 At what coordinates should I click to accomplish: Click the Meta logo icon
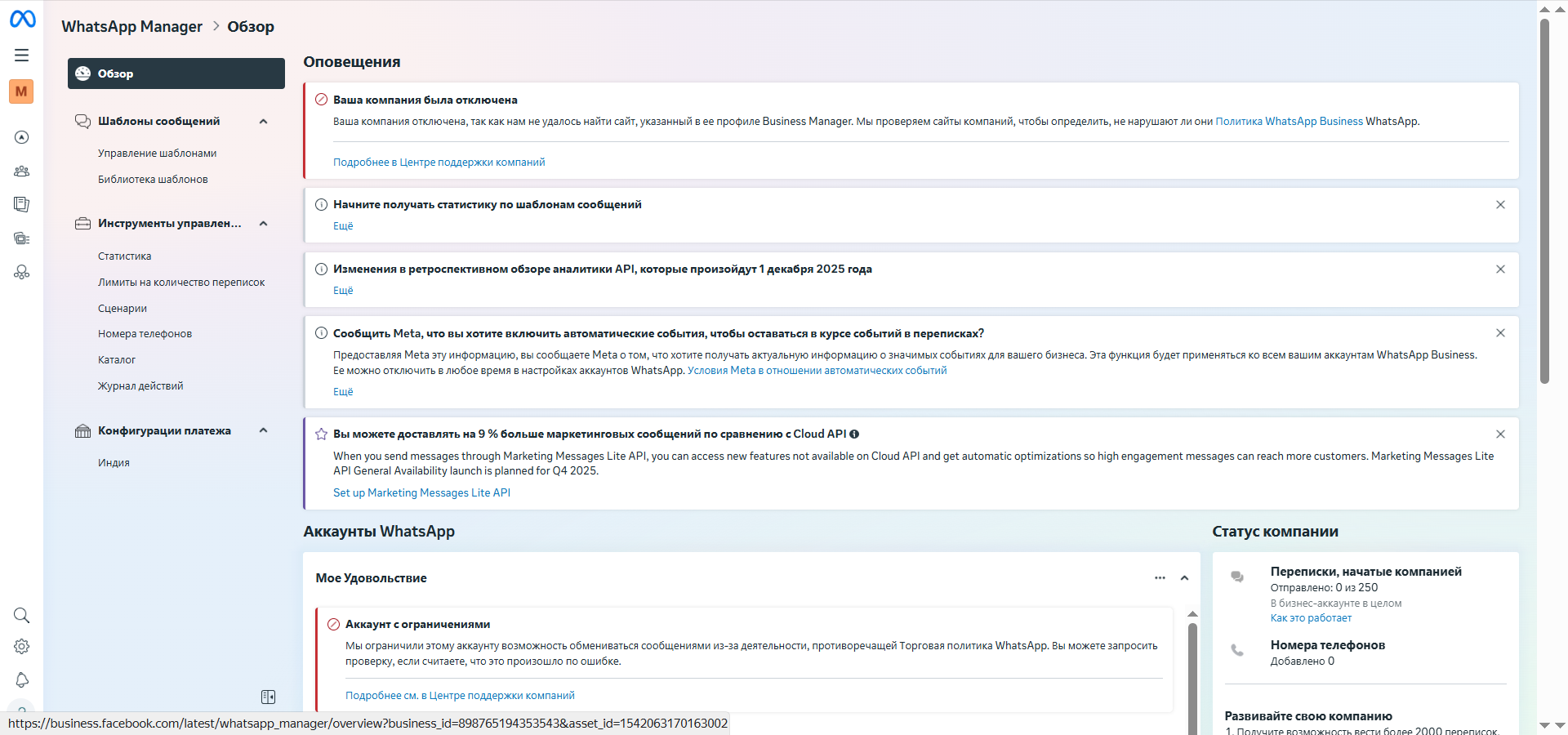point(22,19)
